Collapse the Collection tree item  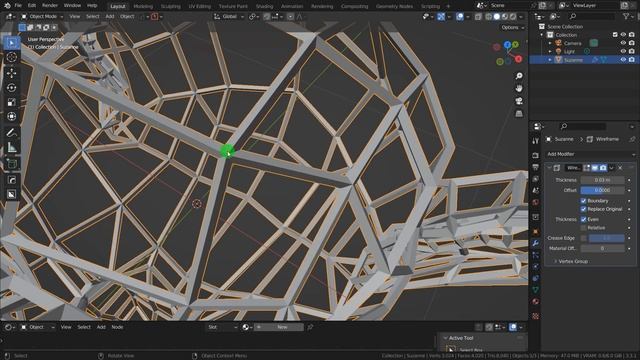tap(542, 35)
